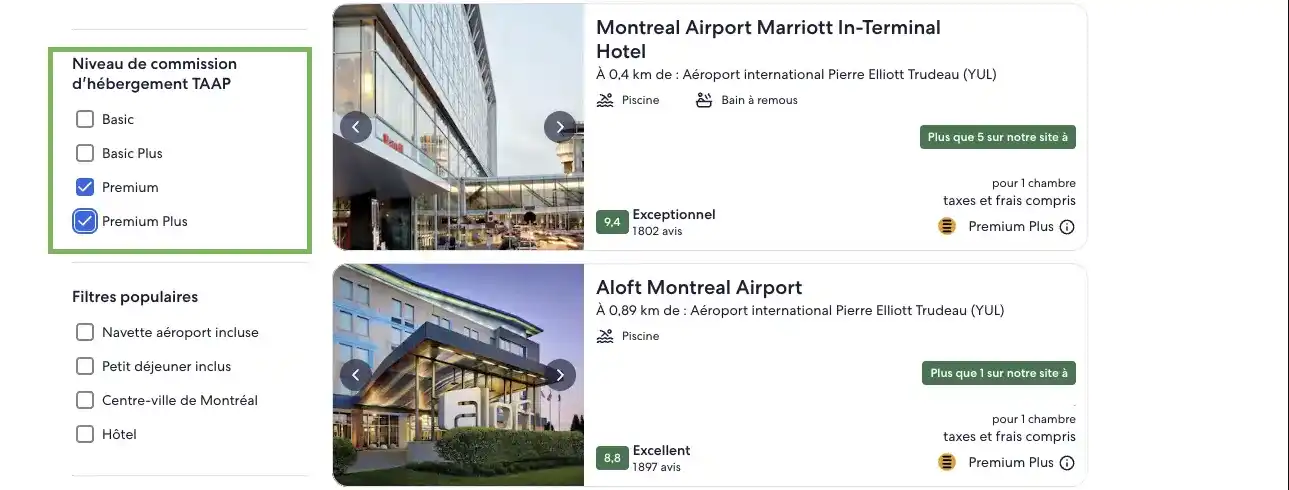Enable the Basic commission checkbox
Screen dimensions: 1289x490
(85, 119)
